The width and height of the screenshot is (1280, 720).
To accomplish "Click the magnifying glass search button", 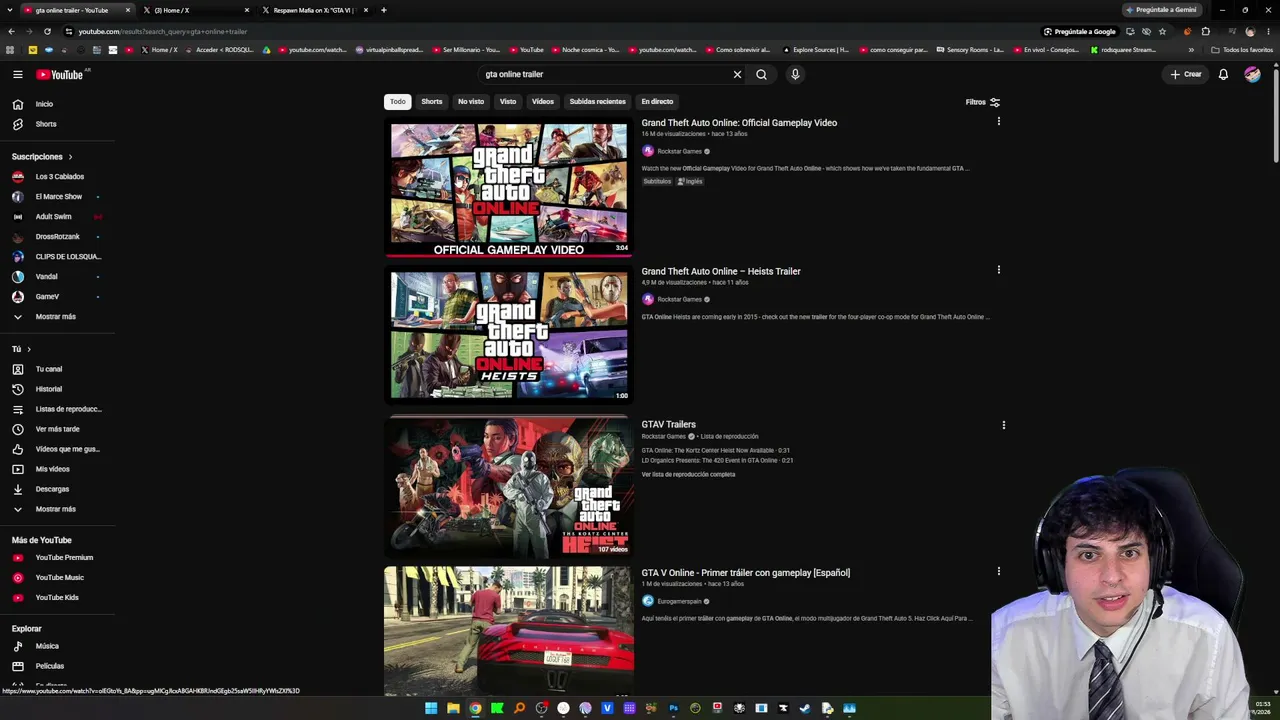I will coord(761,74).
